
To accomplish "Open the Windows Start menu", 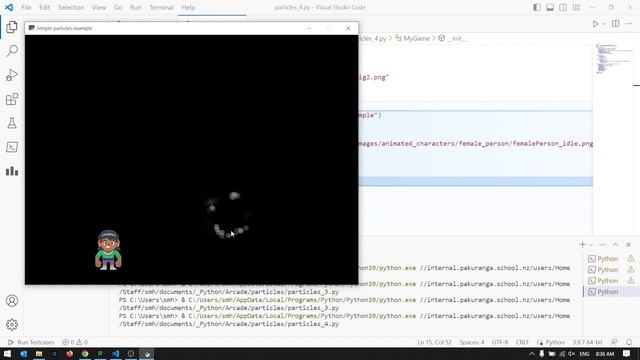I will coord(7,354).
